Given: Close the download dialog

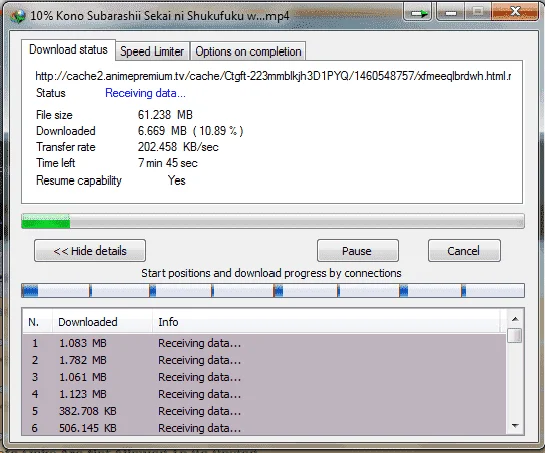Looking at the screenshot, I should 515,13.
